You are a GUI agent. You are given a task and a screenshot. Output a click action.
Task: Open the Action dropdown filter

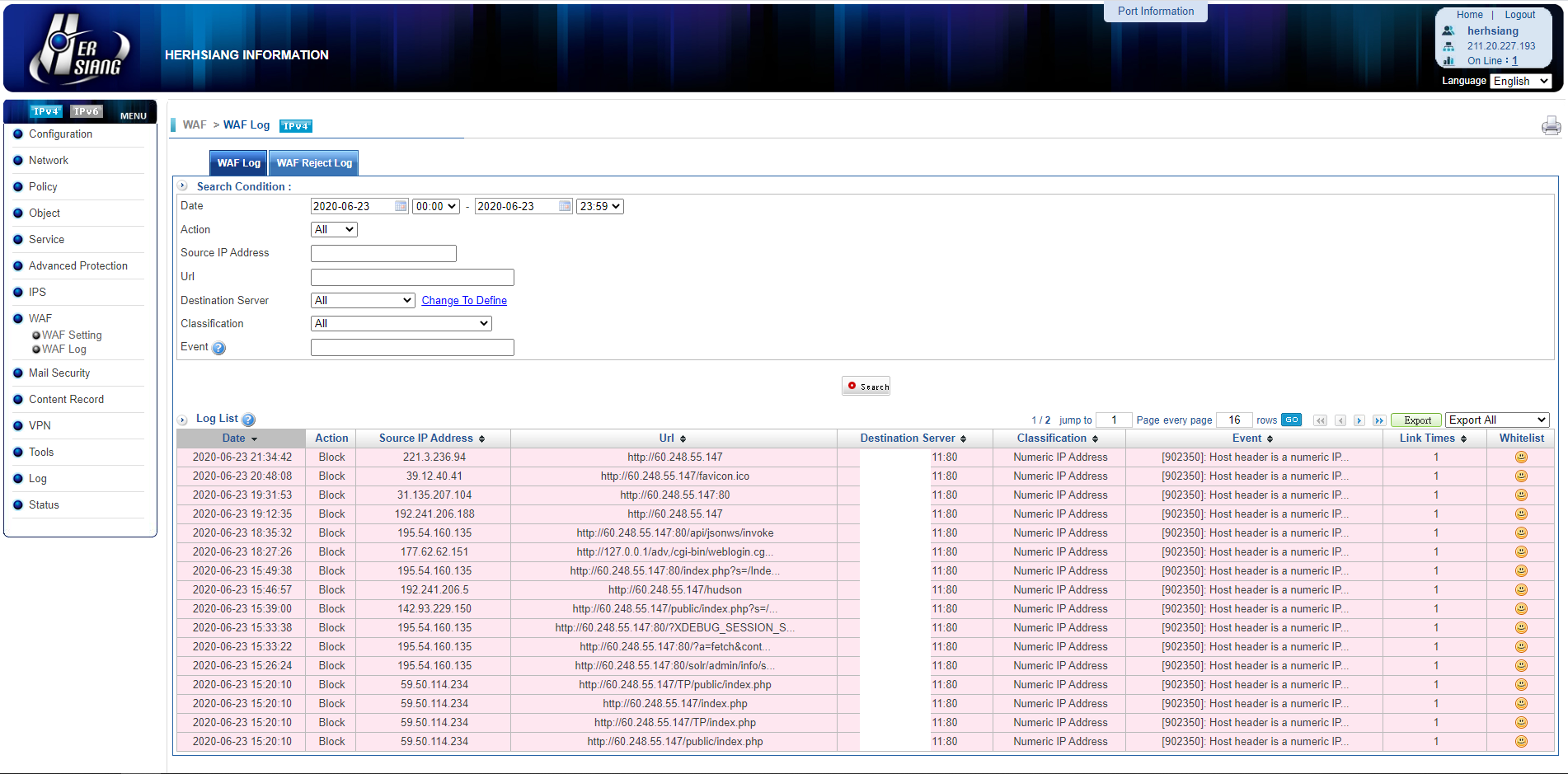(x=334, y=230)
